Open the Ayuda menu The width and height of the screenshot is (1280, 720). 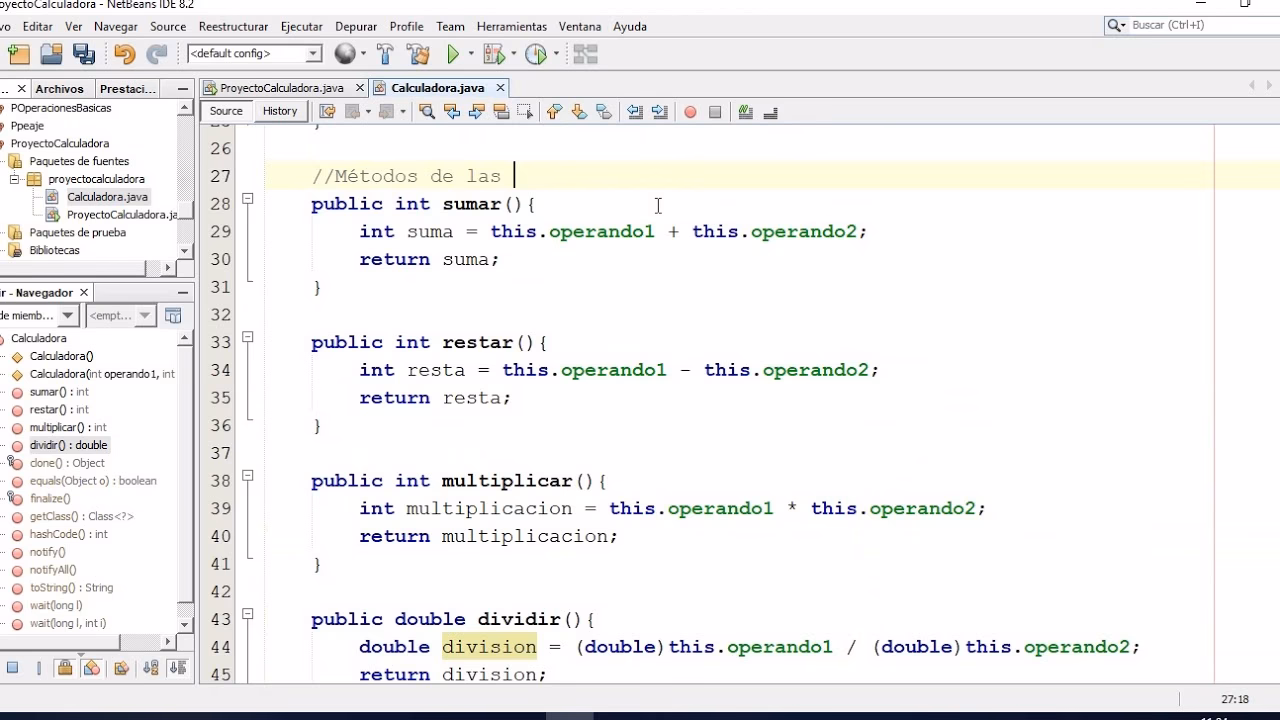630,26
